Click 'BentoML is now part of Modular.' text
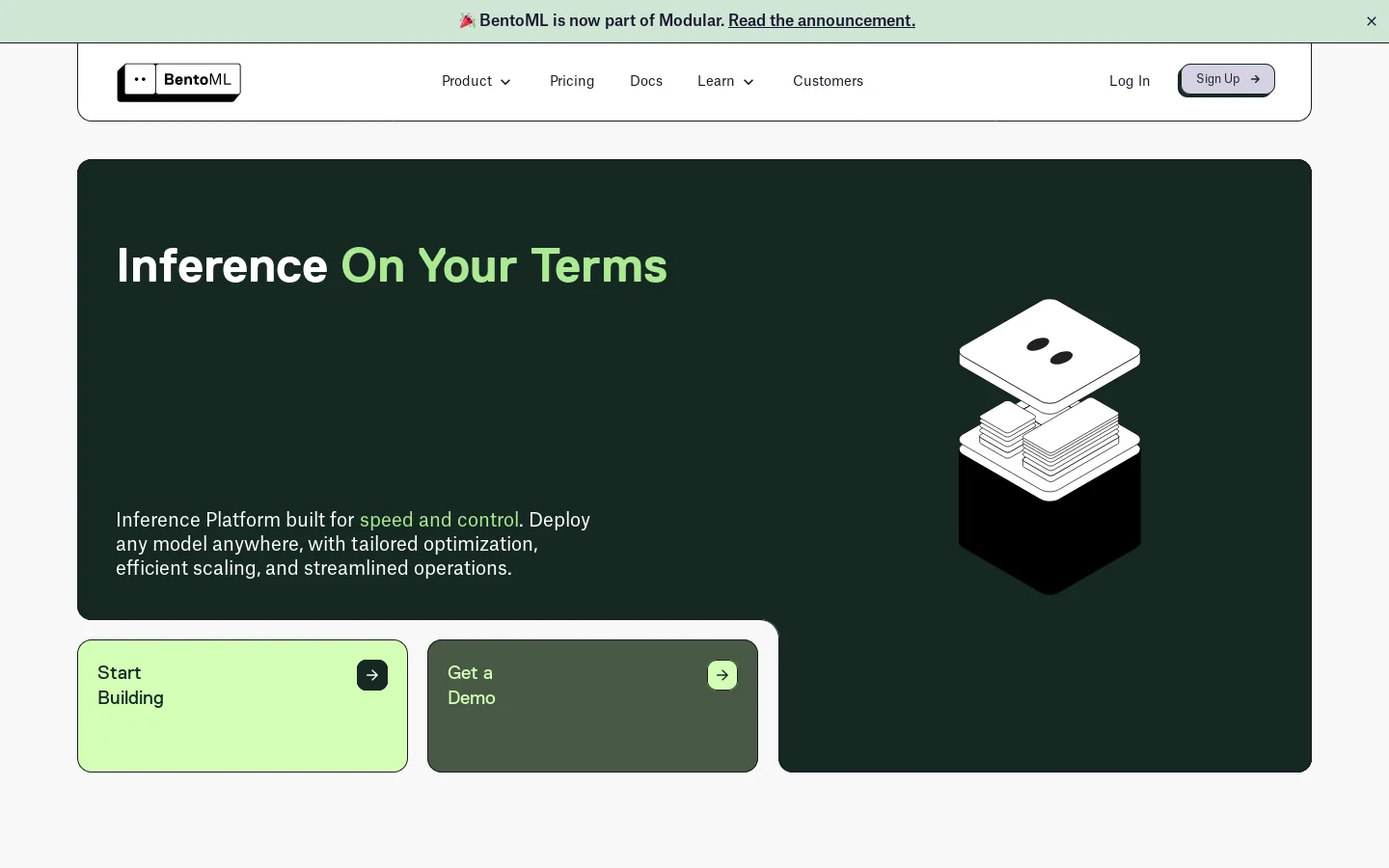Screen dimensions: 1389x868 [602, 20]
